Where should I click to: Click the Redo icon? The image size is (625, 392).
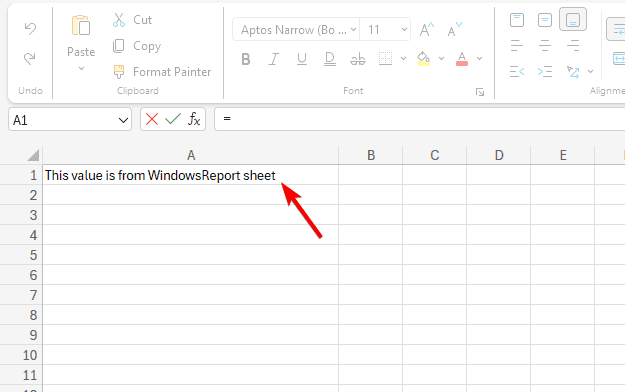pos(30,58)
